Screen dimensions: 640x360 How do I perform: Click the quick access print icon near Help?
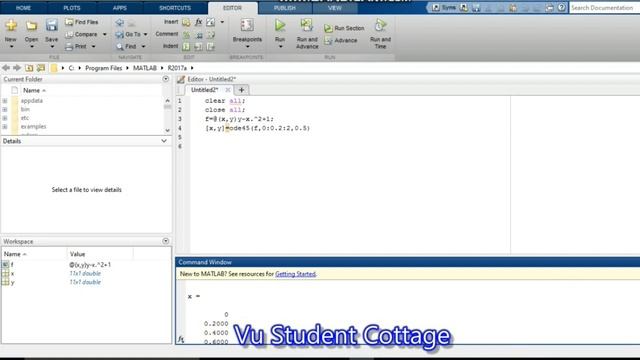click(549, 8)
